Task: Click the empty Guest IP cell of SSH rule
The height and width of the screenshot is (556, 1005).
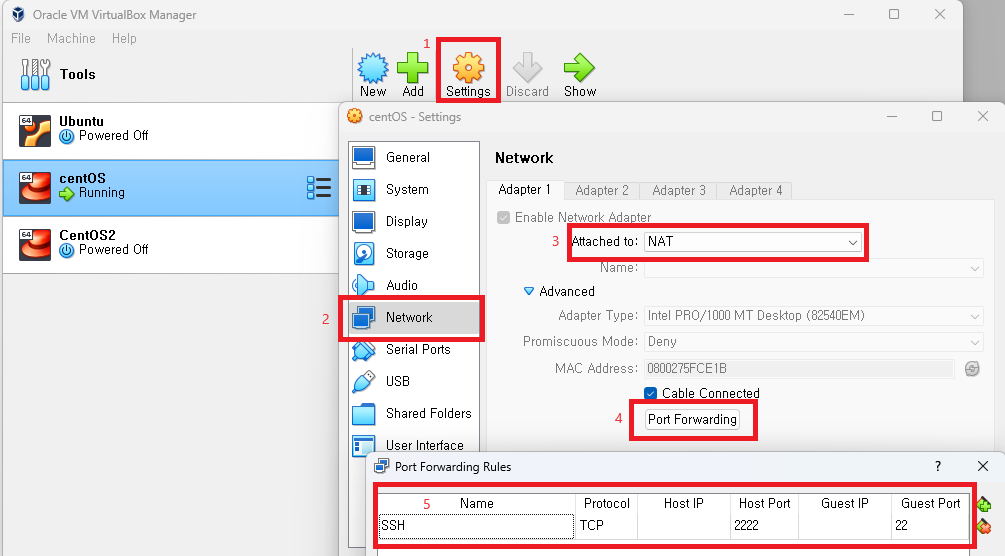Action: (x=845, y=526)
